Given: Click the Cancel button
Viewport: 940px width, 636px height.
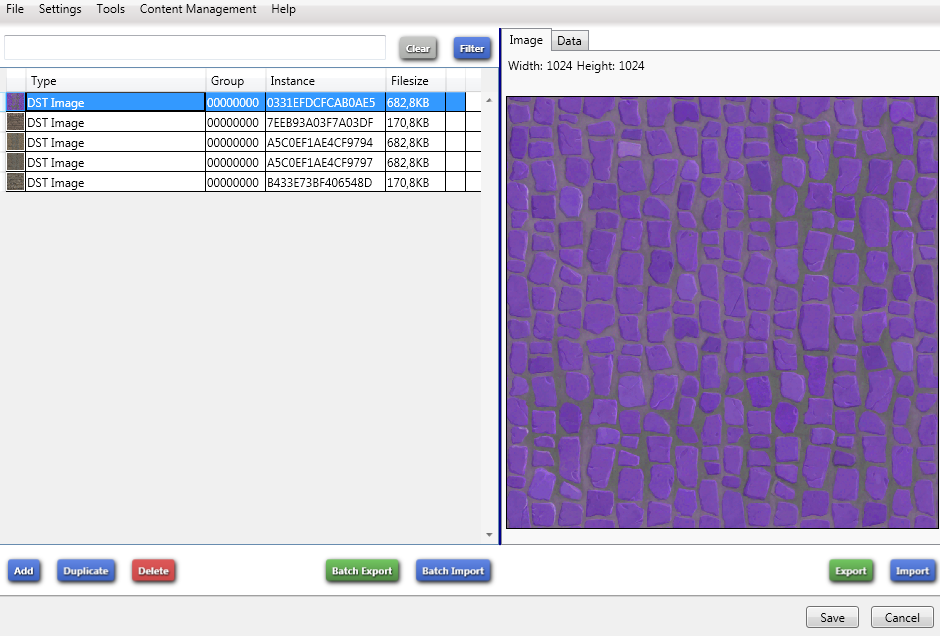Looking at the screenshot, I should (902, 617).
